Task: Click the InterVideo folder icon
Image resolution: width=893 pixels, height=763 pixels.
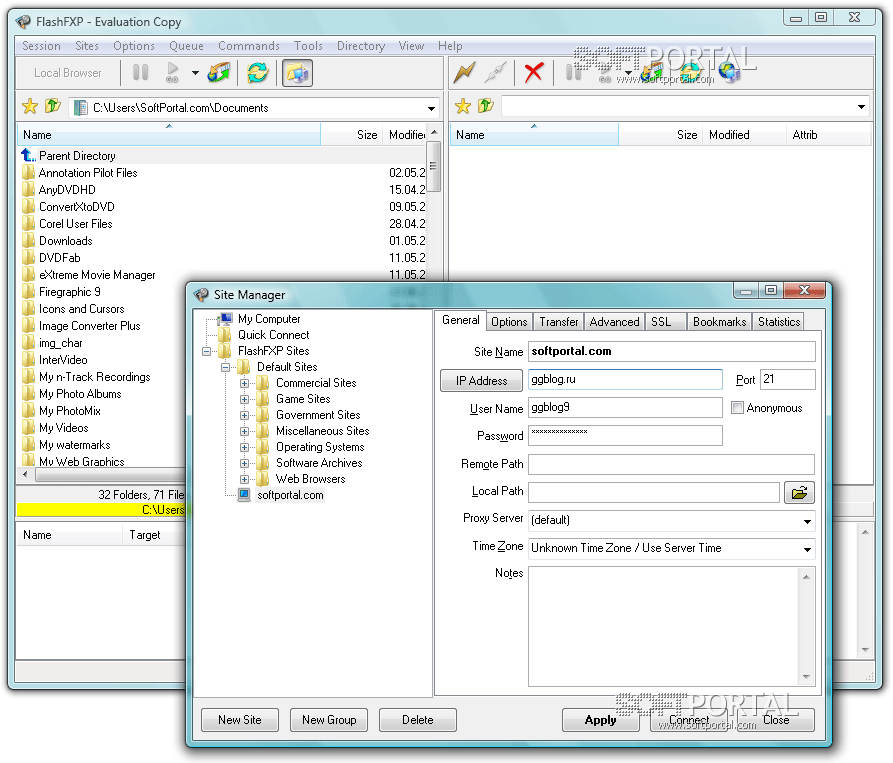Action: tap(28, 359)
